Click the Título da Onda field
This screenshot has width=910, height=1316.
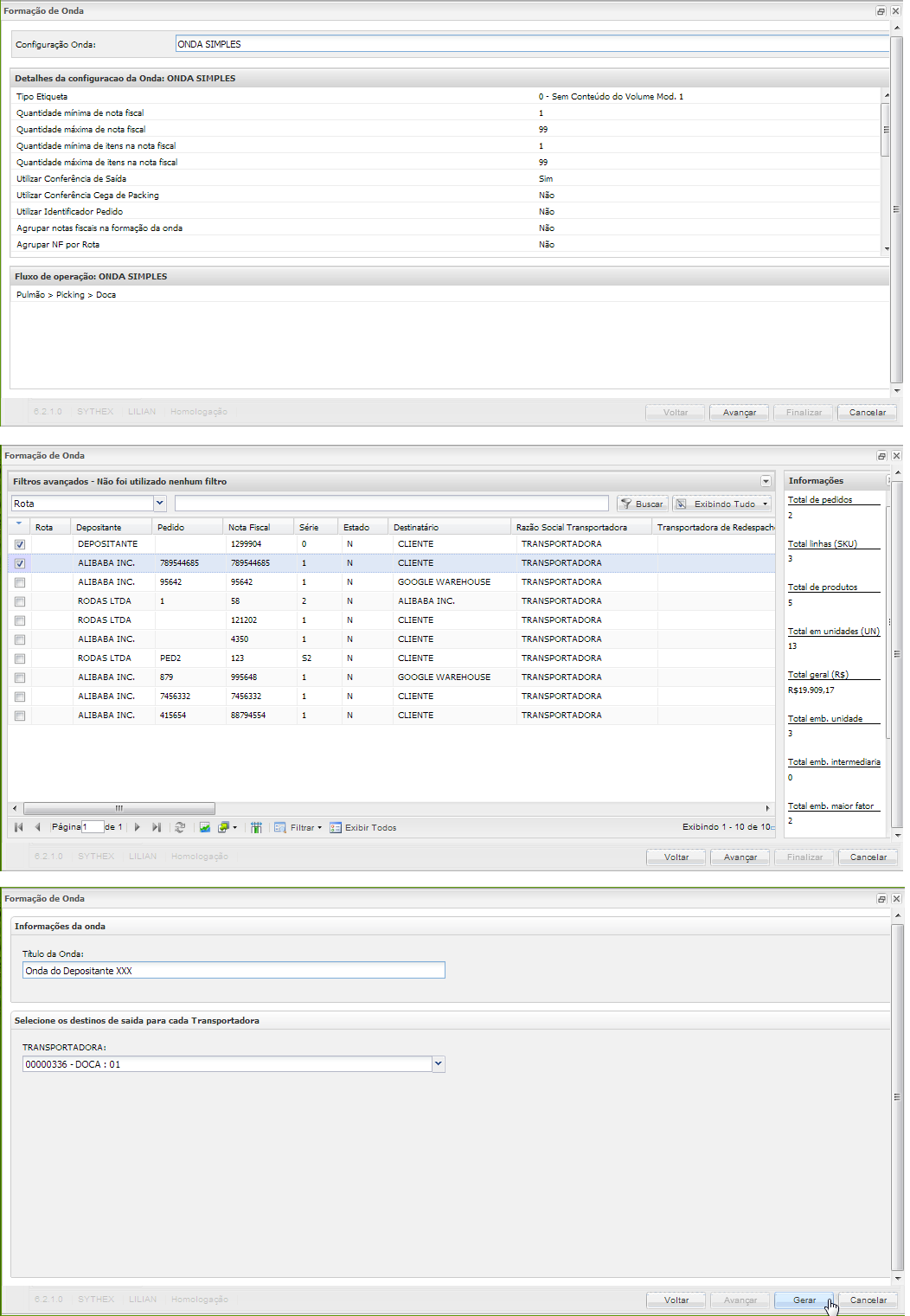point(234,971)
